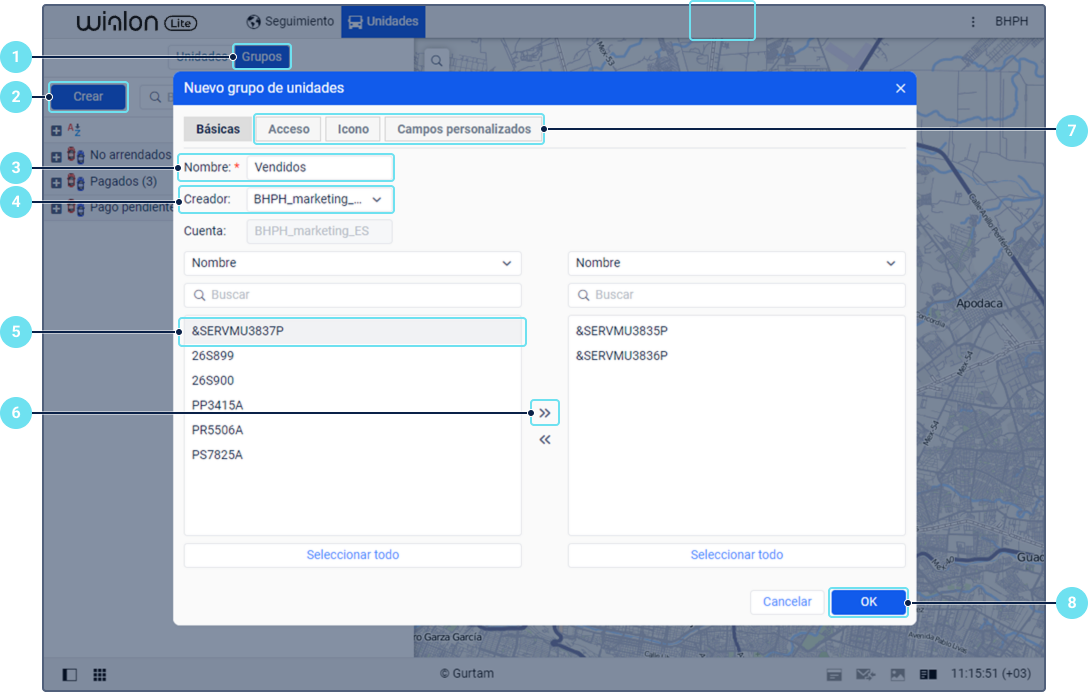Click the remove-from-group double left arrow
The image size is (1088, 692).
tap(545, 440)
